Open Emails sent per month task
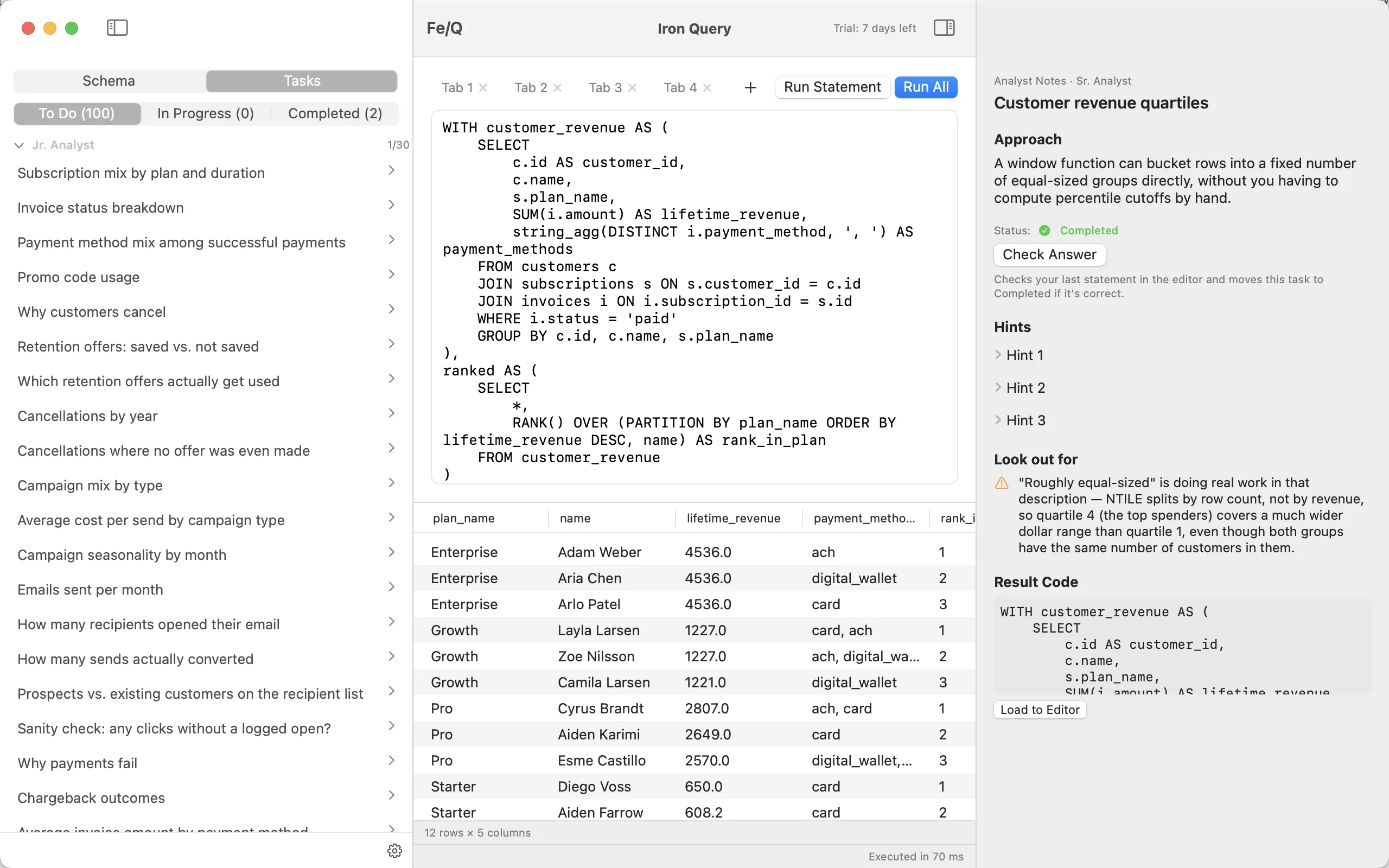The image size is (1389, 868). click(207, 590)
